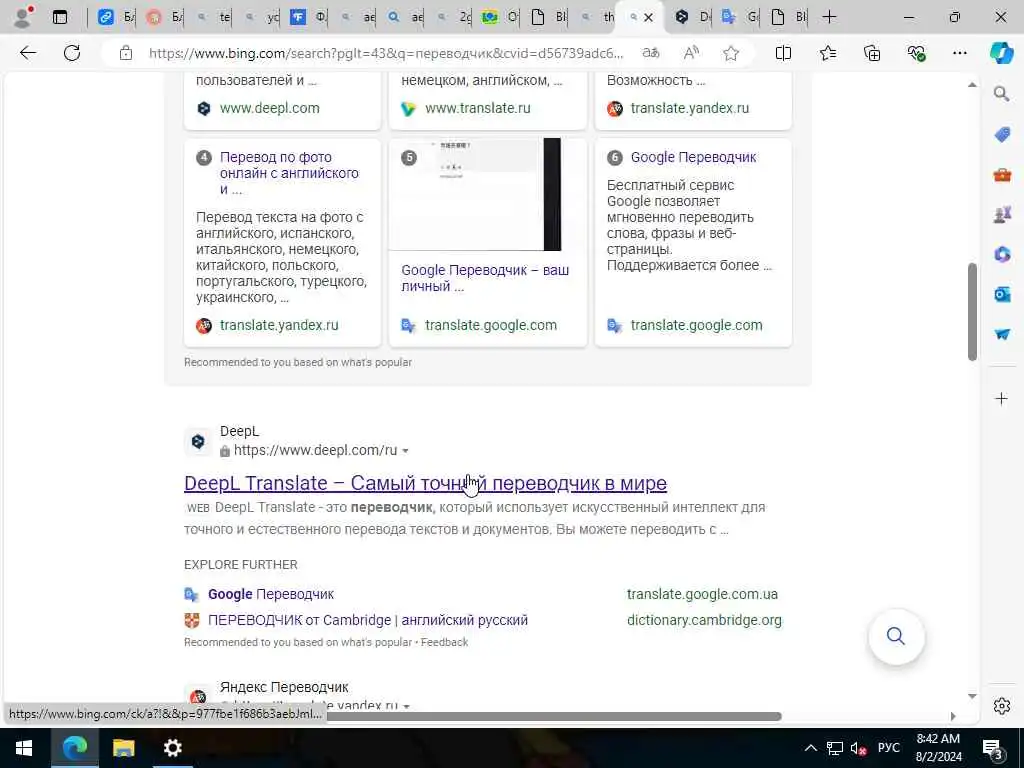
Task: Open network icon in system tray
Action: 835,748
